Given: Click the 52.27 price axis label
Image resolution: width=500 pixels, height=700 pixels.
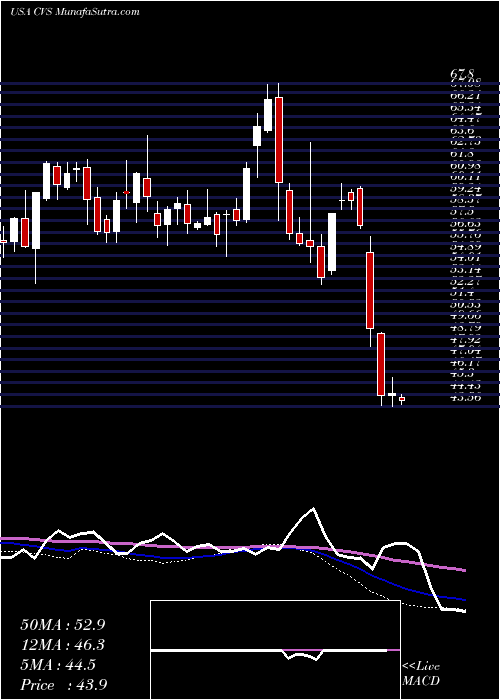Looking at the screenshot, I should pos(465,281).
